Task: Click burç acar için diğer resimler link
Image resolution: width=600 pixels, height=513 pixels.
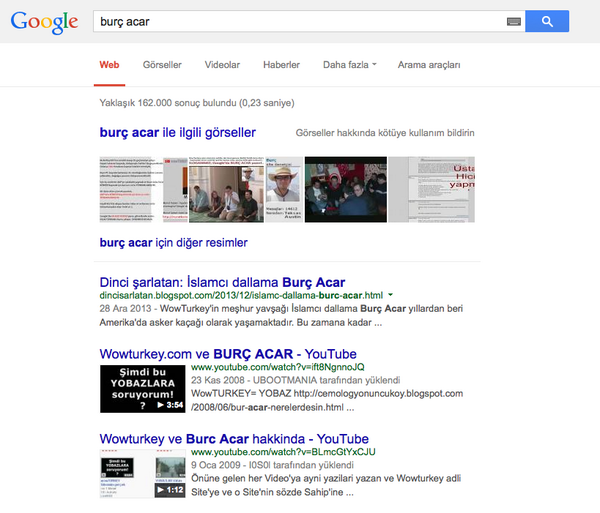Action: pyautogui.click(x=173, y=243)
